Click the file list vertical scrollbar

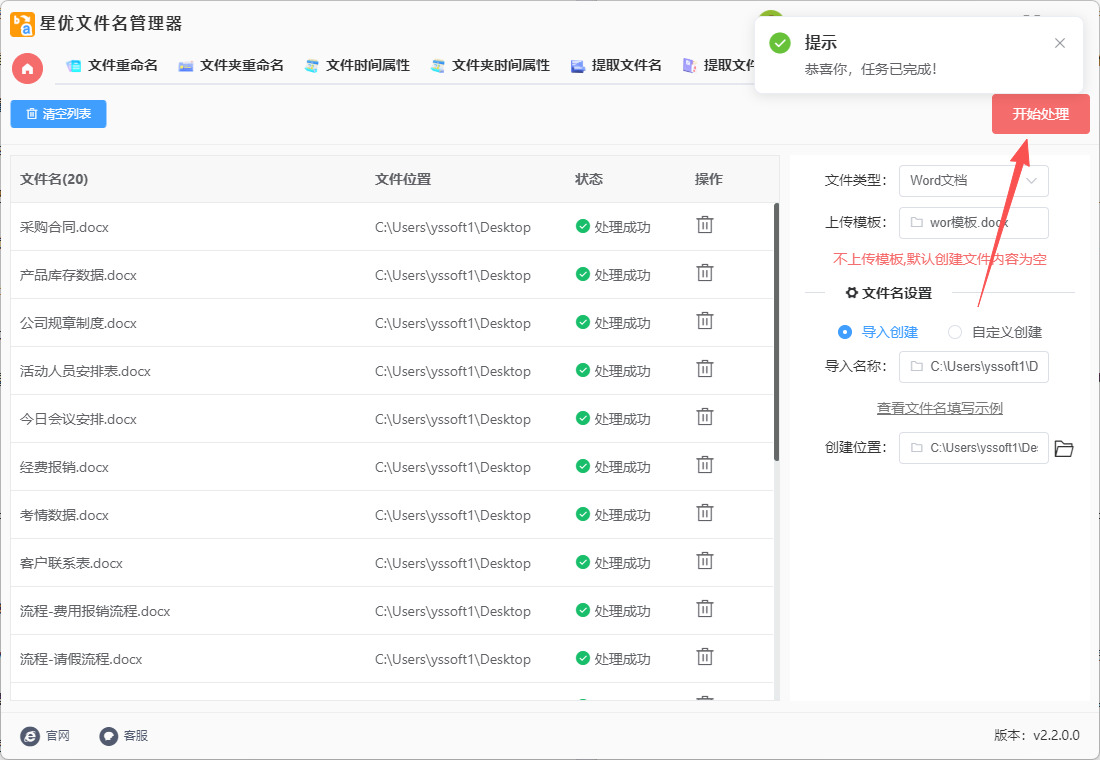(776, 332)
